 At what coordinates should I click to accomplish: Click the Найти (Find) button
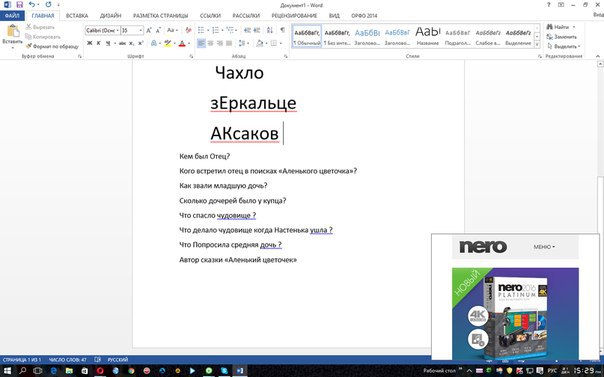coord(560,27)
